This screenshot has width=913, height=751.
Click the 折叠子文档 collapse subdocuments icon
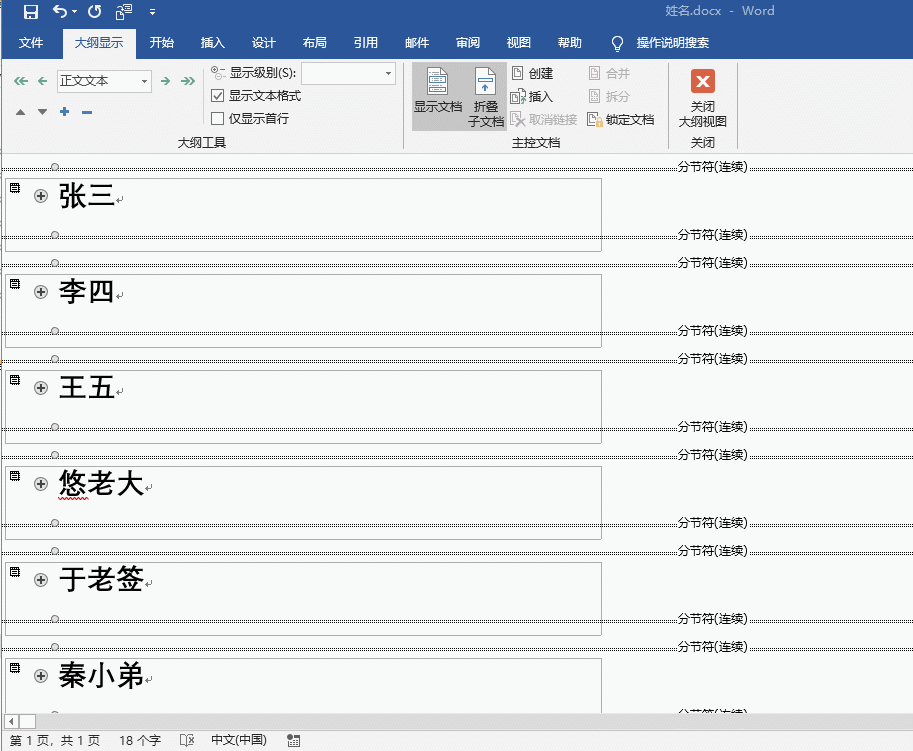pos(484,97)
